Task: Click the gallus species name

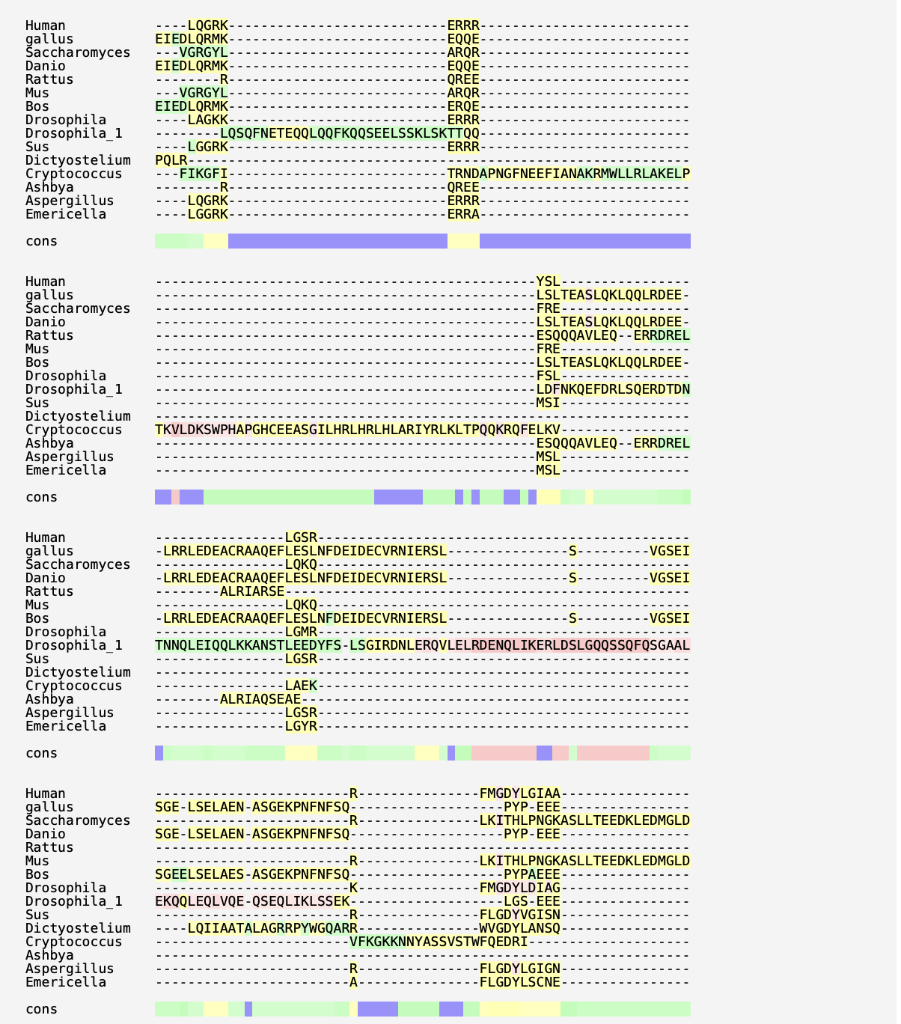Action: coord(43,38)
